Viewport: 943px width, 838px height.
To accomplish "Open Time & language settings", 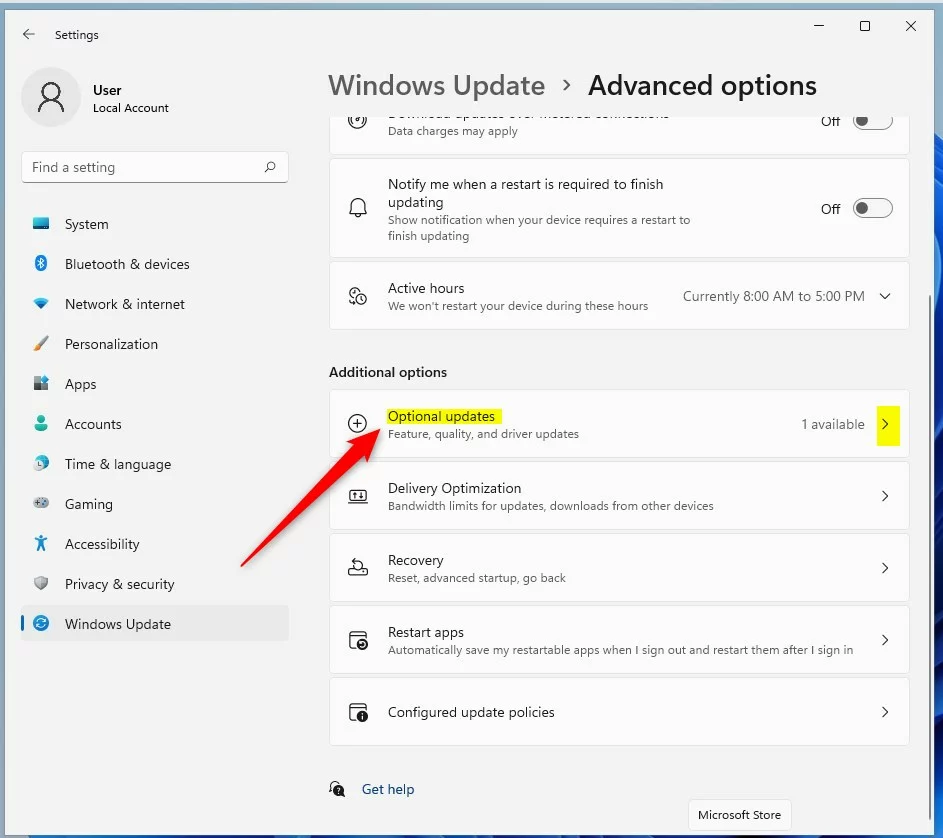I will click(118, 464).
